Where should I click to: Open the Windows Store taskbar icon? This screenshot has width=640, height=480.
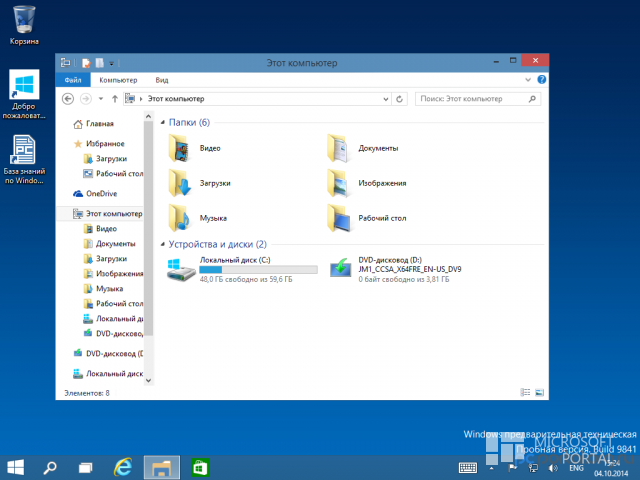point(200,468)
